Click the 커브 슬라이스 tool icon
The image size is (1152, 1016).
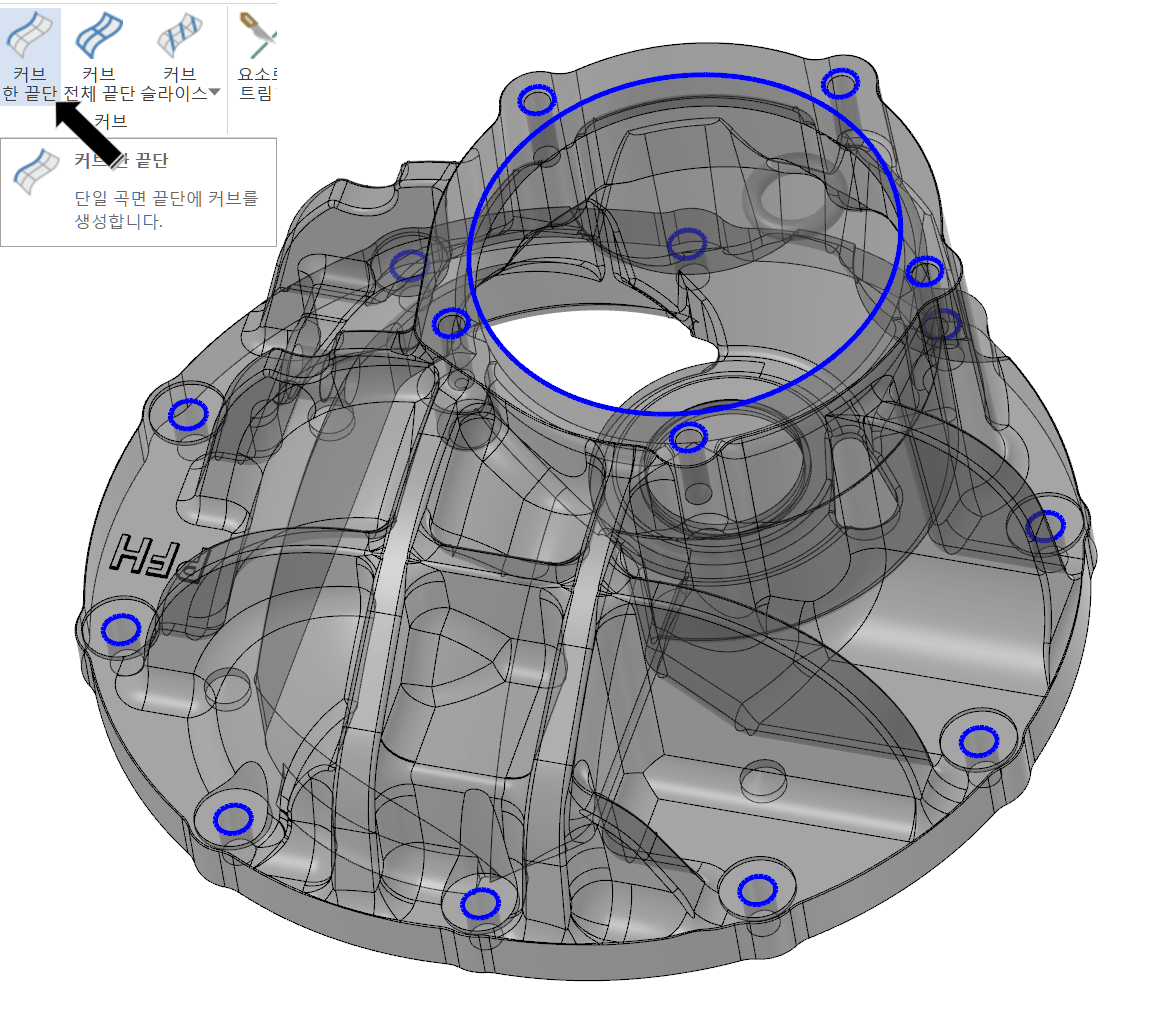[179, 35]
